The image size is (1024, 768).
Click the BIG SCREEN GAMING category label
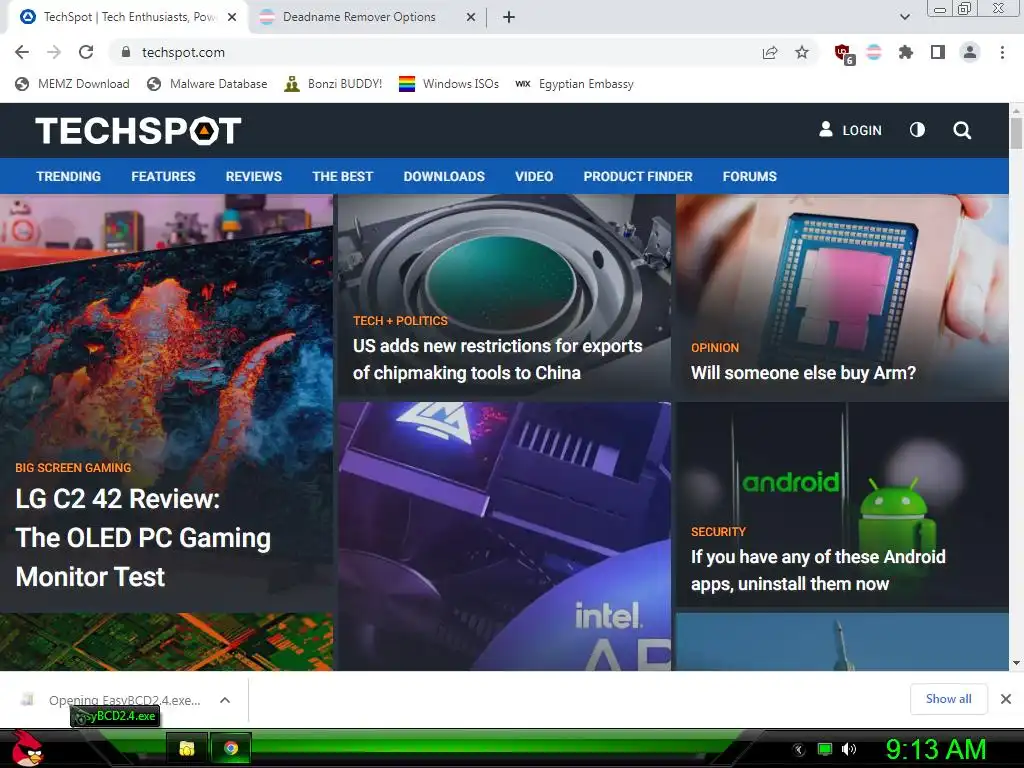tap(73, 468)
